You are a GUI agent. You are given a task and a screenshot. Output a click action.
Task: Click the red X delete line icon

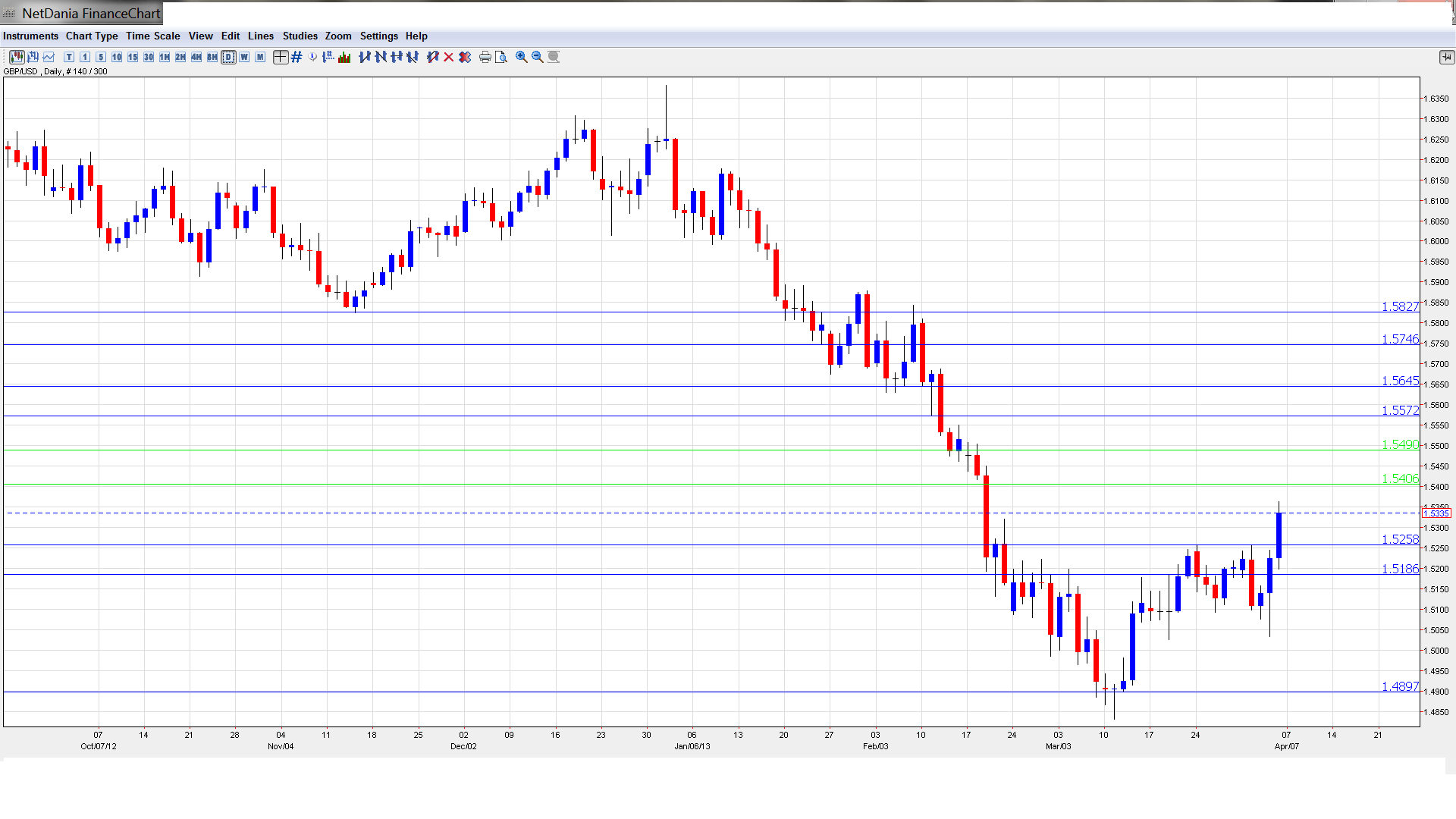pyautogui.click(x=449, y=57)
